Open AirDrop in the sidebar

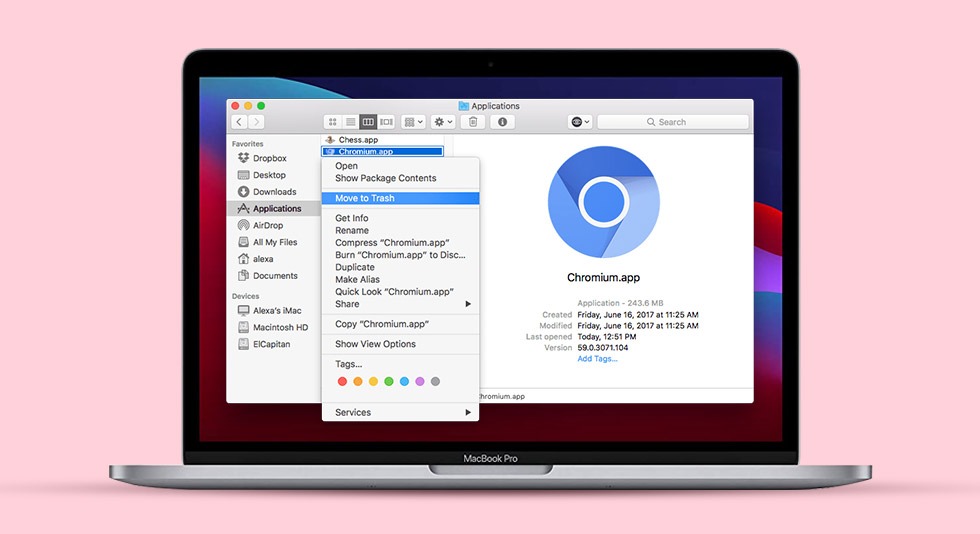pos(268,225)
